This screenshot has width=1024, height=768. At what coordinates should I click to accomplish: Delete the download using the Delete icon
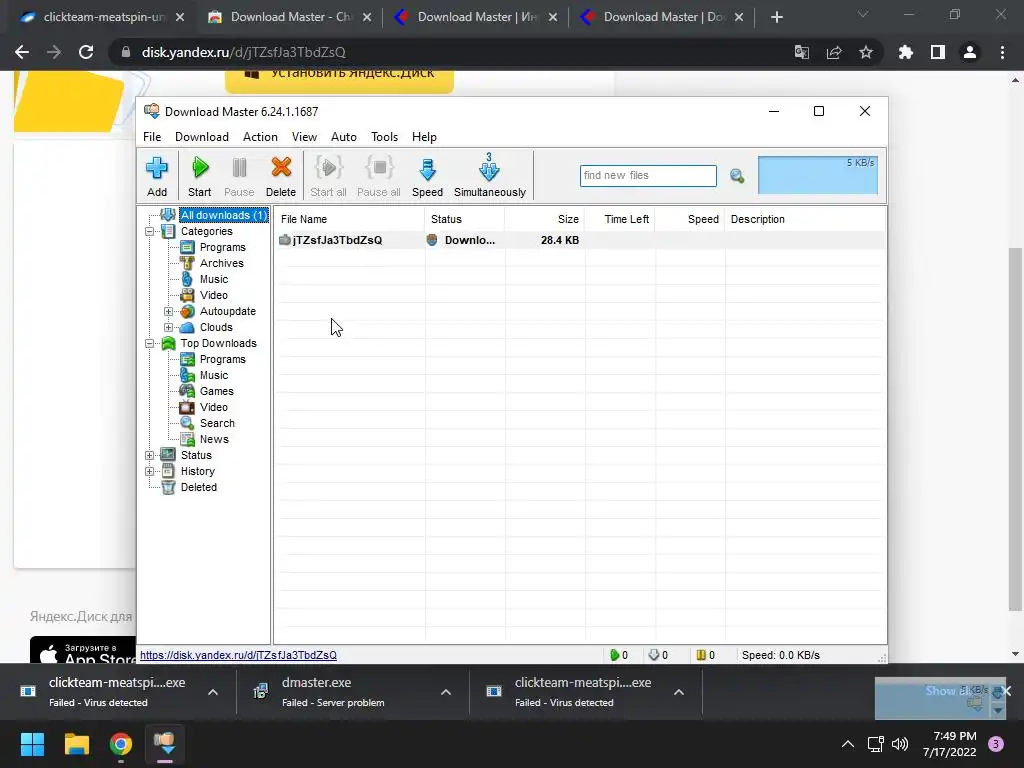pyautogui.click(x=281, y=176)
